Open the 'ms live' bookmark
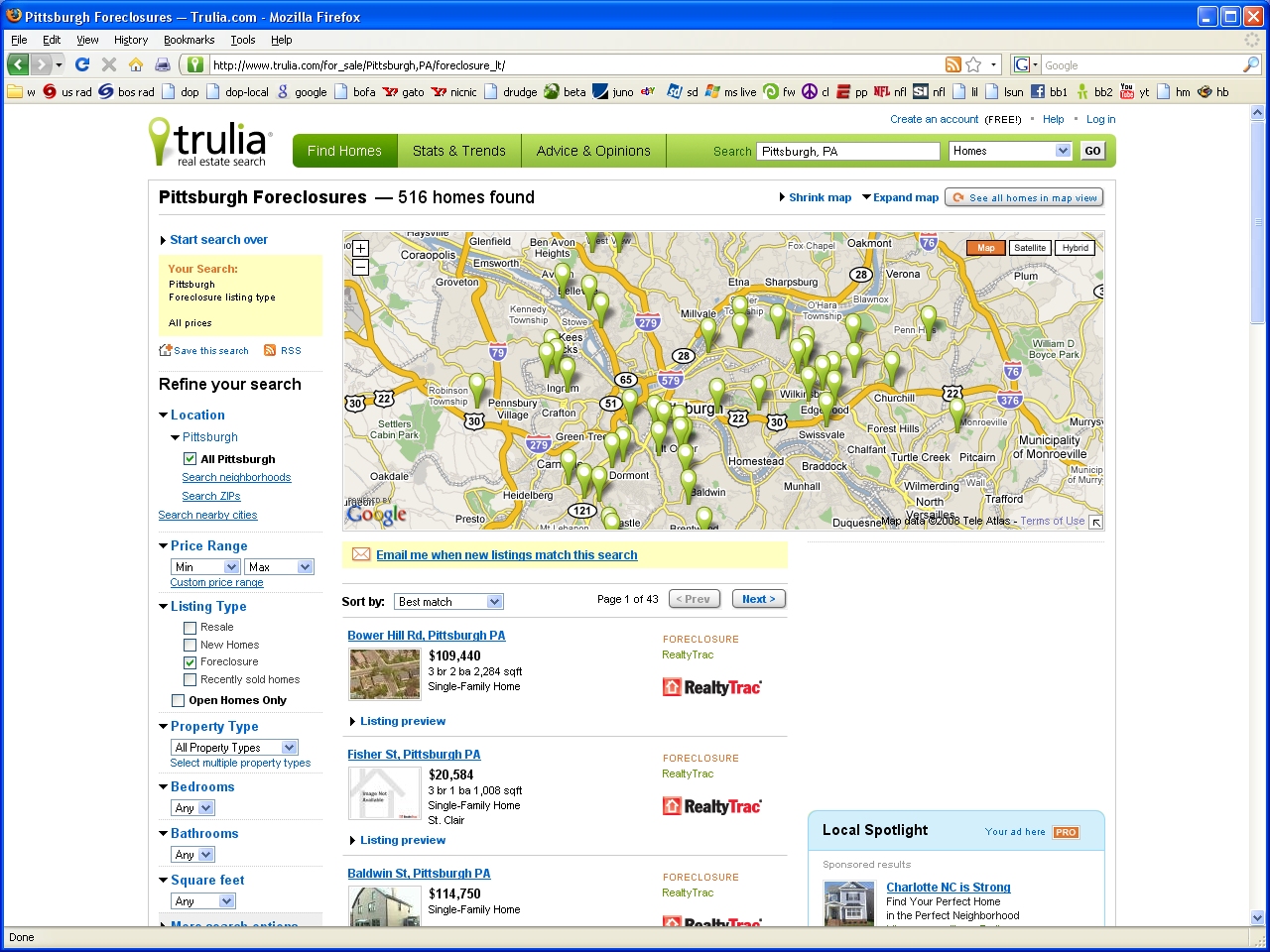 [x=730, y=91]
